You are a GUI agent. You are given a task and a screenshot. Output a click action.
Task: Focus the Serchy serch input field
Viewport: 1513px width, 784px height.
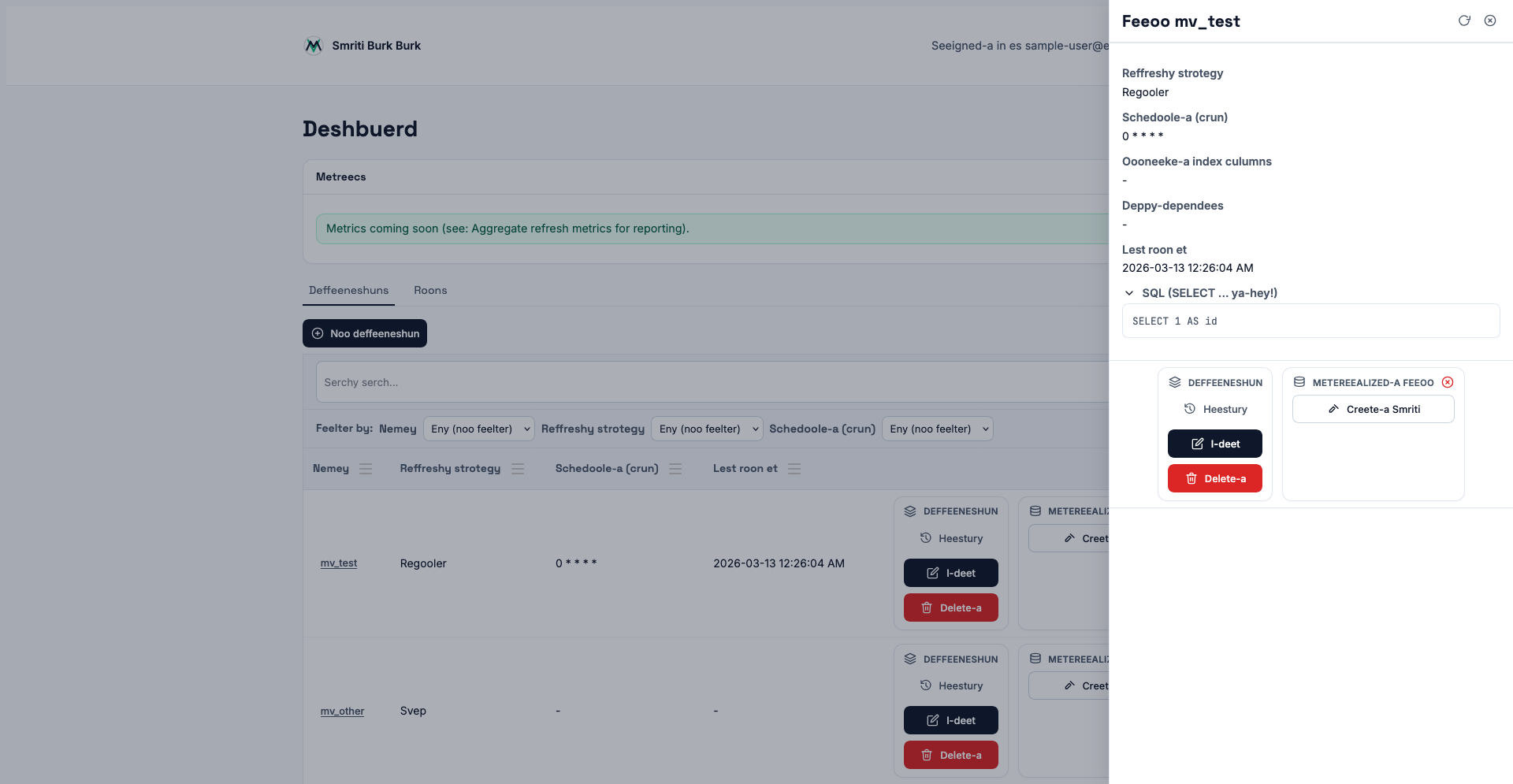pos(709,382)
